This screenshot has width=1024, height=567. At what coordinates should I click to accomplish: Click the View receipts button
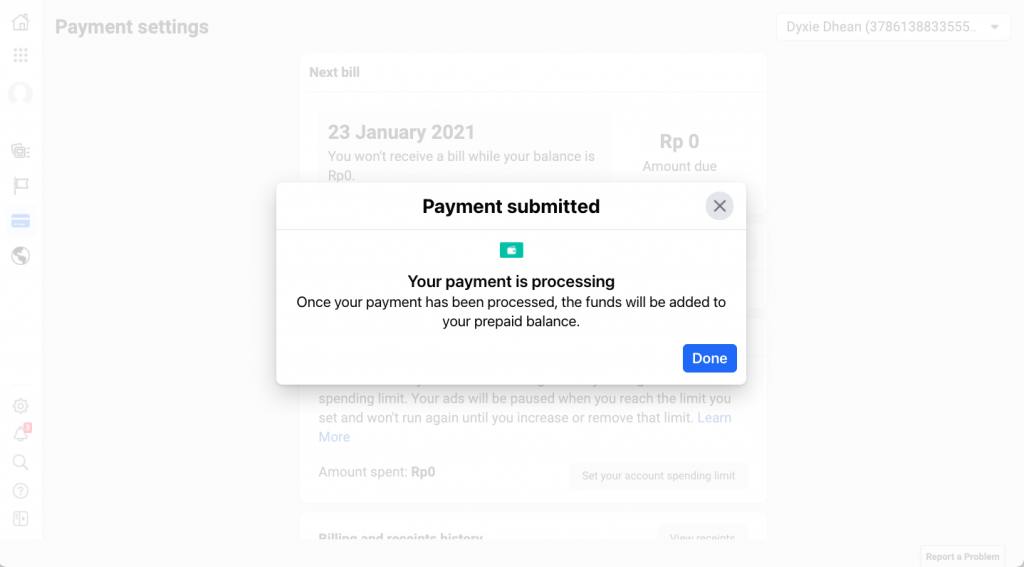[701, 537]
